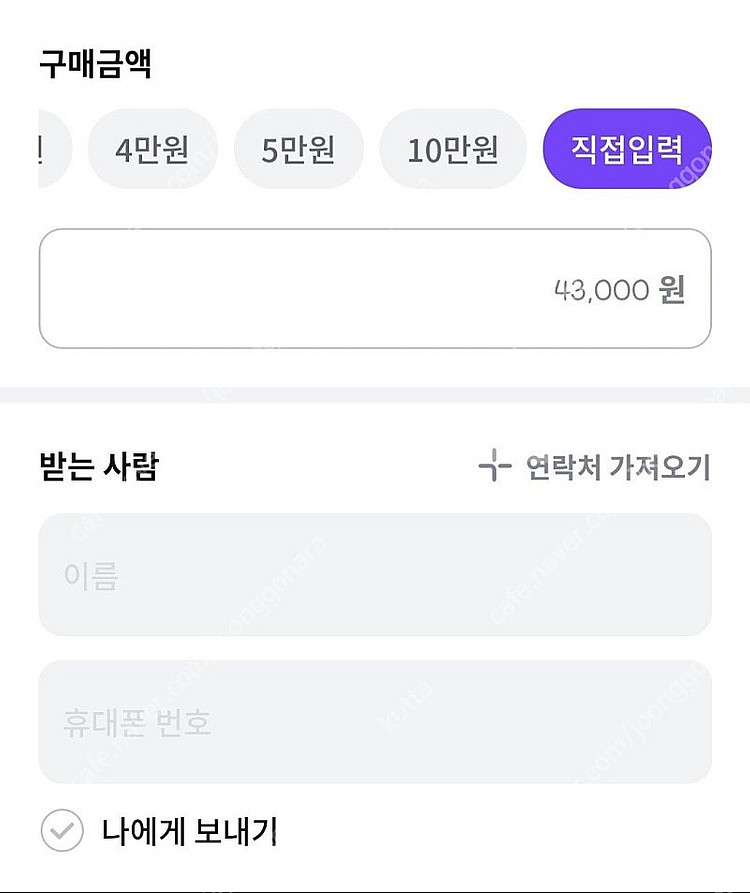Open 연락처 가져오기 contact import link

pos(617,467)
